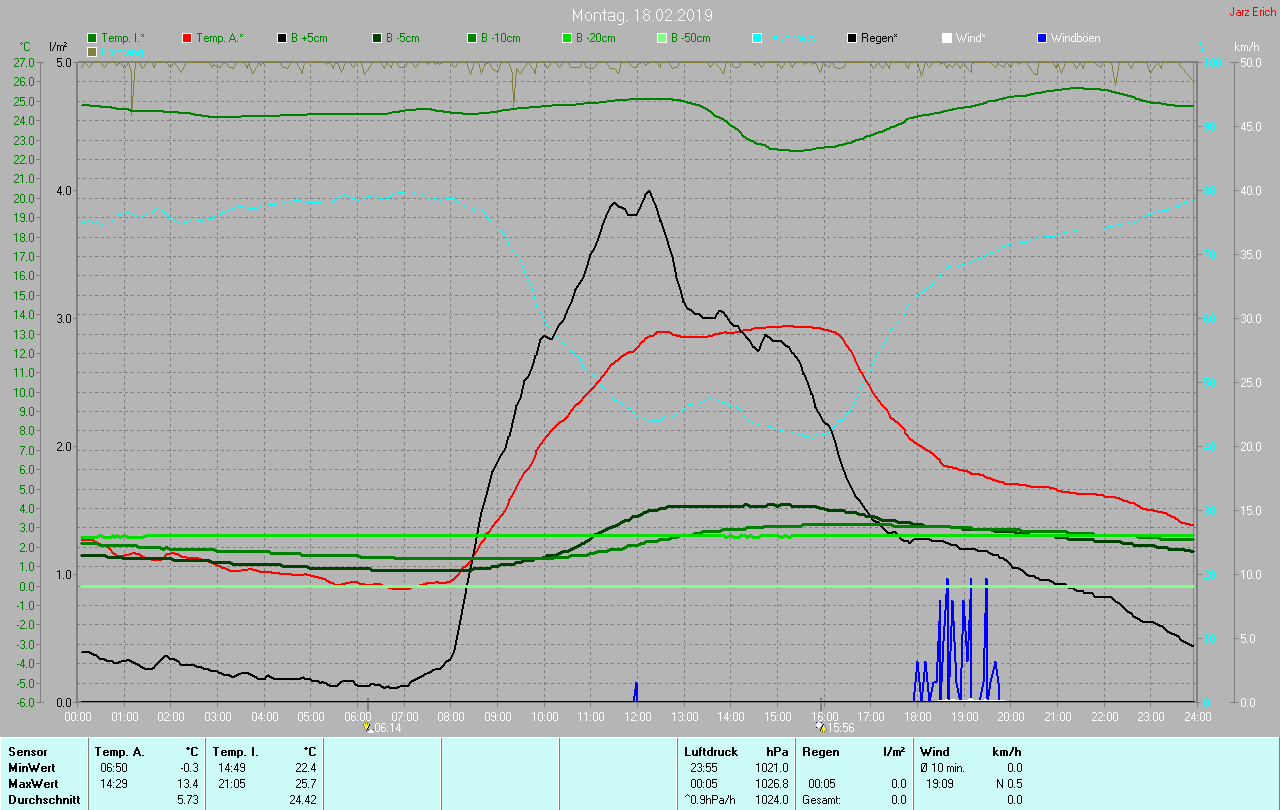Click the Luftdruck heading in the statistics table
Screen dimensions: 1280x810
709,751
